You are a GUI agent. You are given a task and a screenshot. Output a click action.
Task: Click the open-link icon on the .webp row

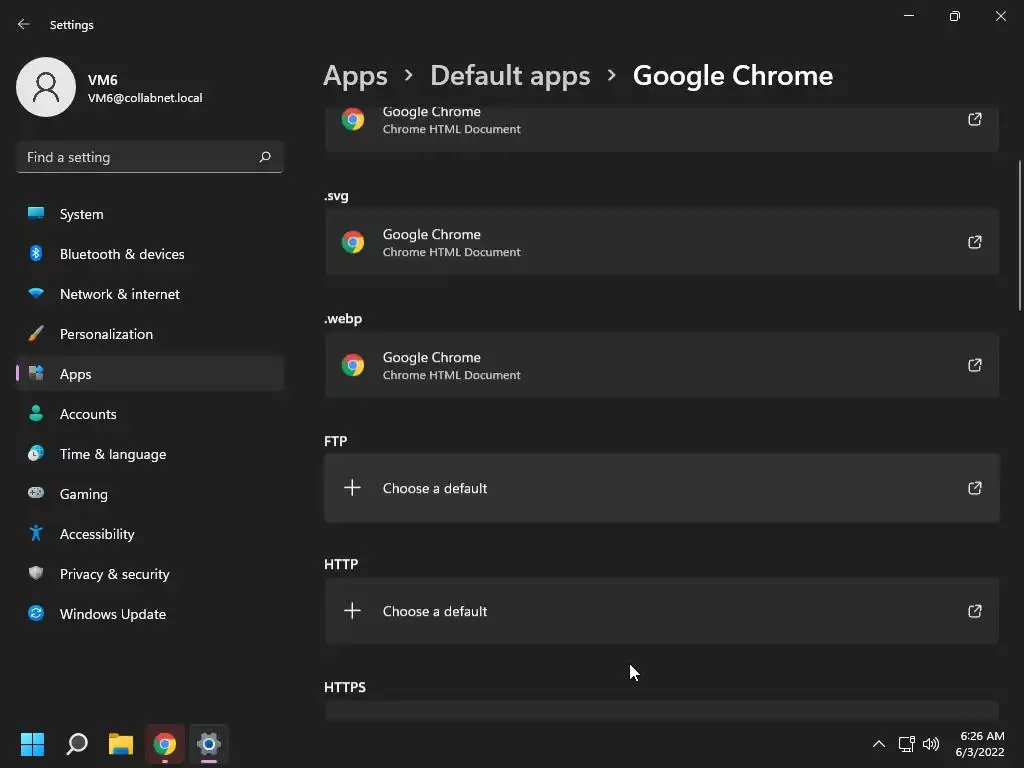pos(974,365)
